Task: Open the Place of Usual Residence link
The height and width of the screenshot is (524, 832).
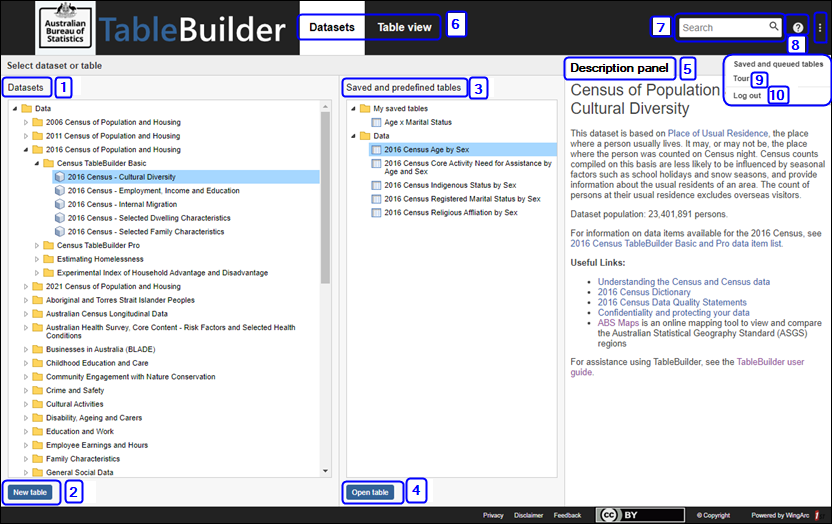Action: click(717, 133)
